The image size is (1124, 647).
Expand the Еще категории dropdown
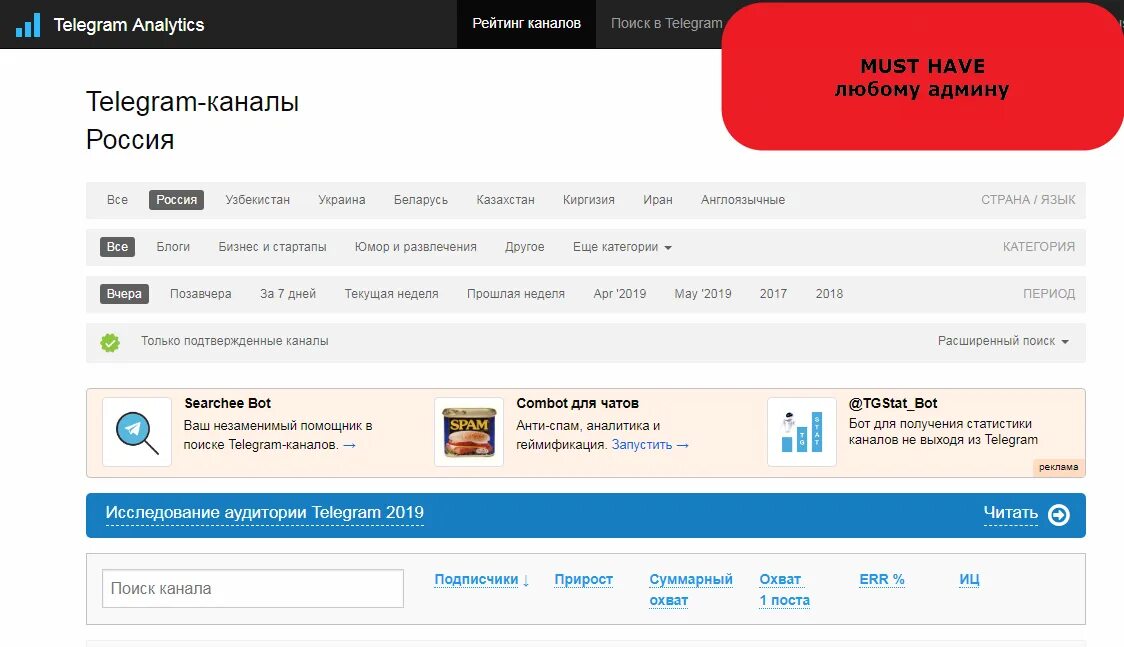pos(621,247)
